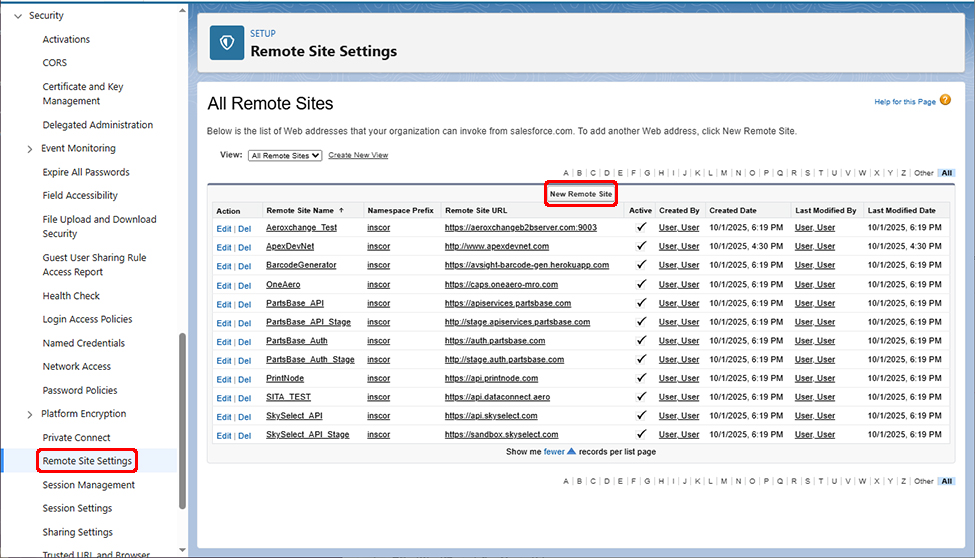The image size is (975, 558).
Task: Expand the Platform Encryption section
Action: pos(30,414)
